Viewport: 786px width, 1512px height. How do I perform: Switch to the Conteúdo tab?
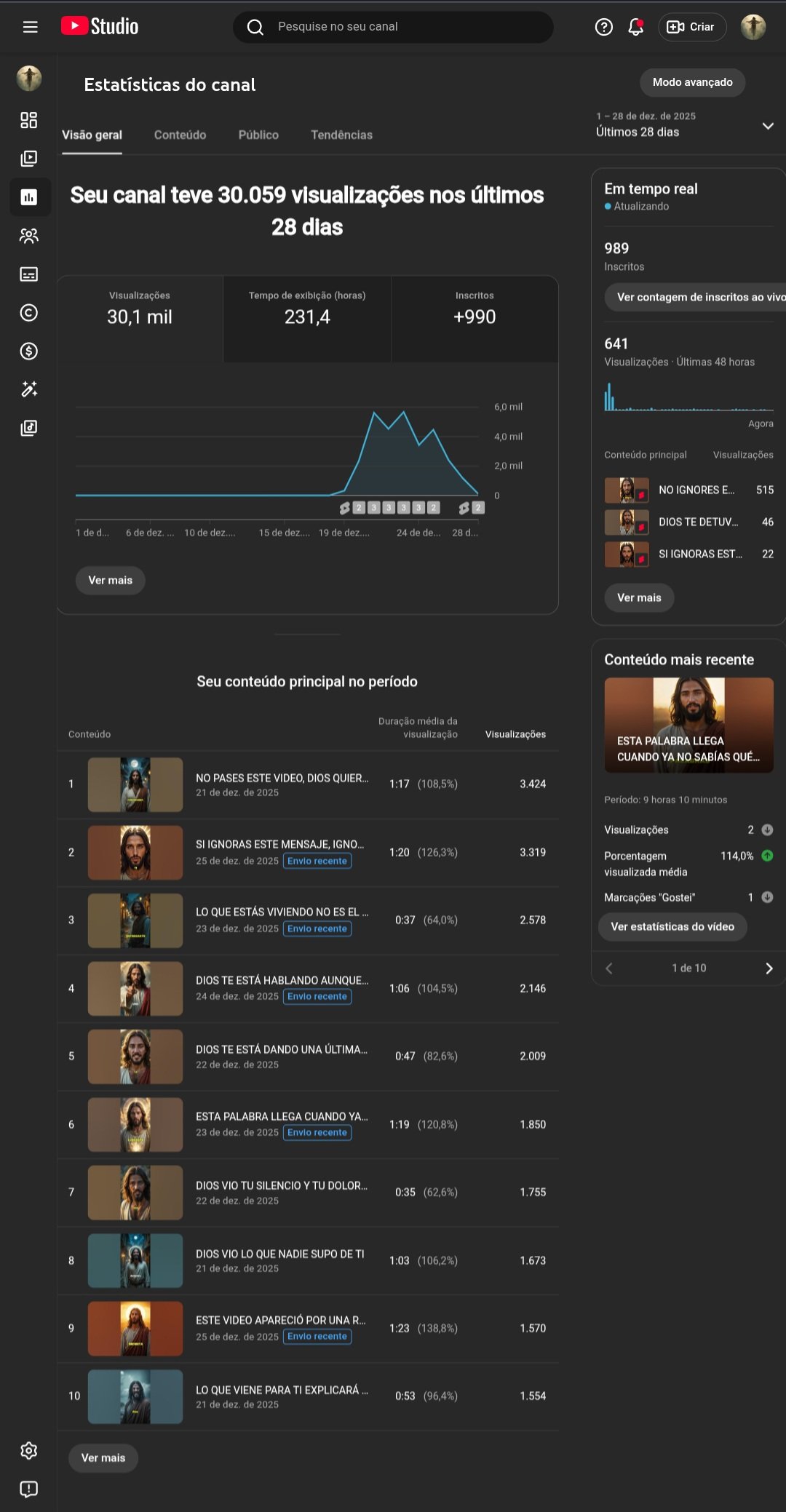[x=180, y=135]
